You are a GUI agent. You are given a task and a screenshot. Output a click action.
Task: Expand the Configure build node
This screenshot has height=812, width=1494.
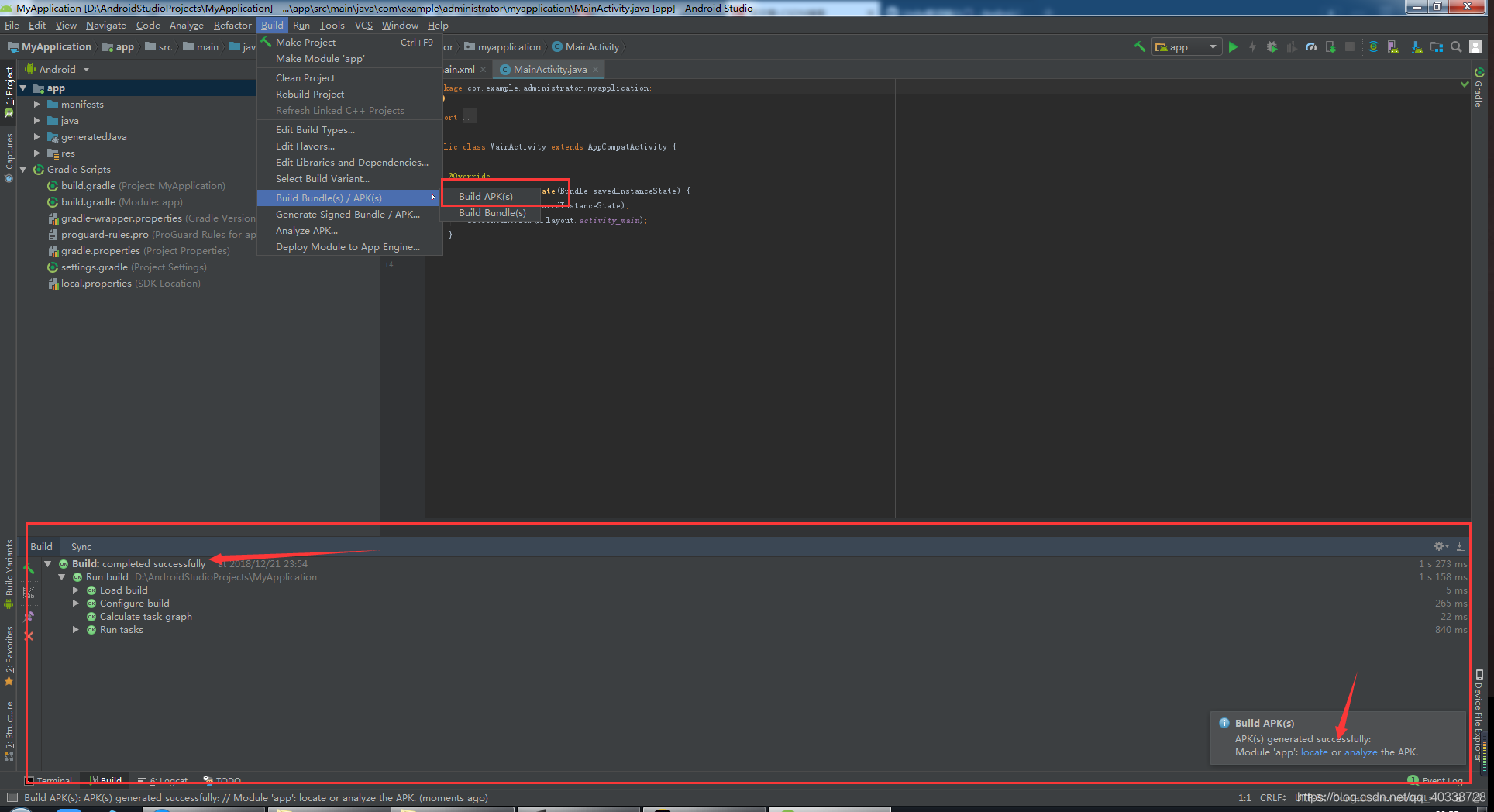click(75, 604)
